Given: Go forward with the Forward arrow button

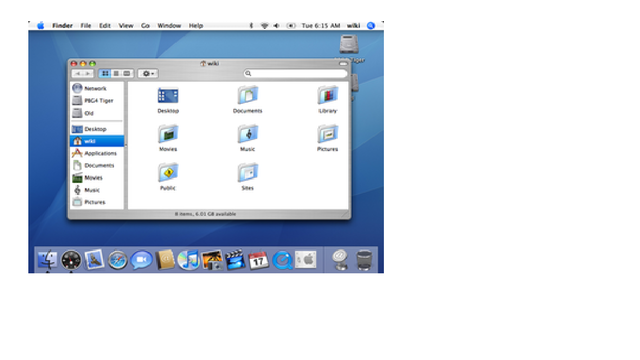Looking at the screenshot, I should click(x=88, y=73).
